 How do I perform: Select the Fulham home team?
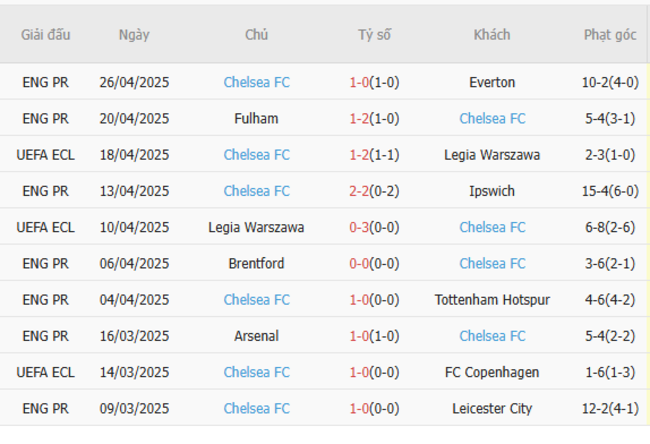pos(257,119)
